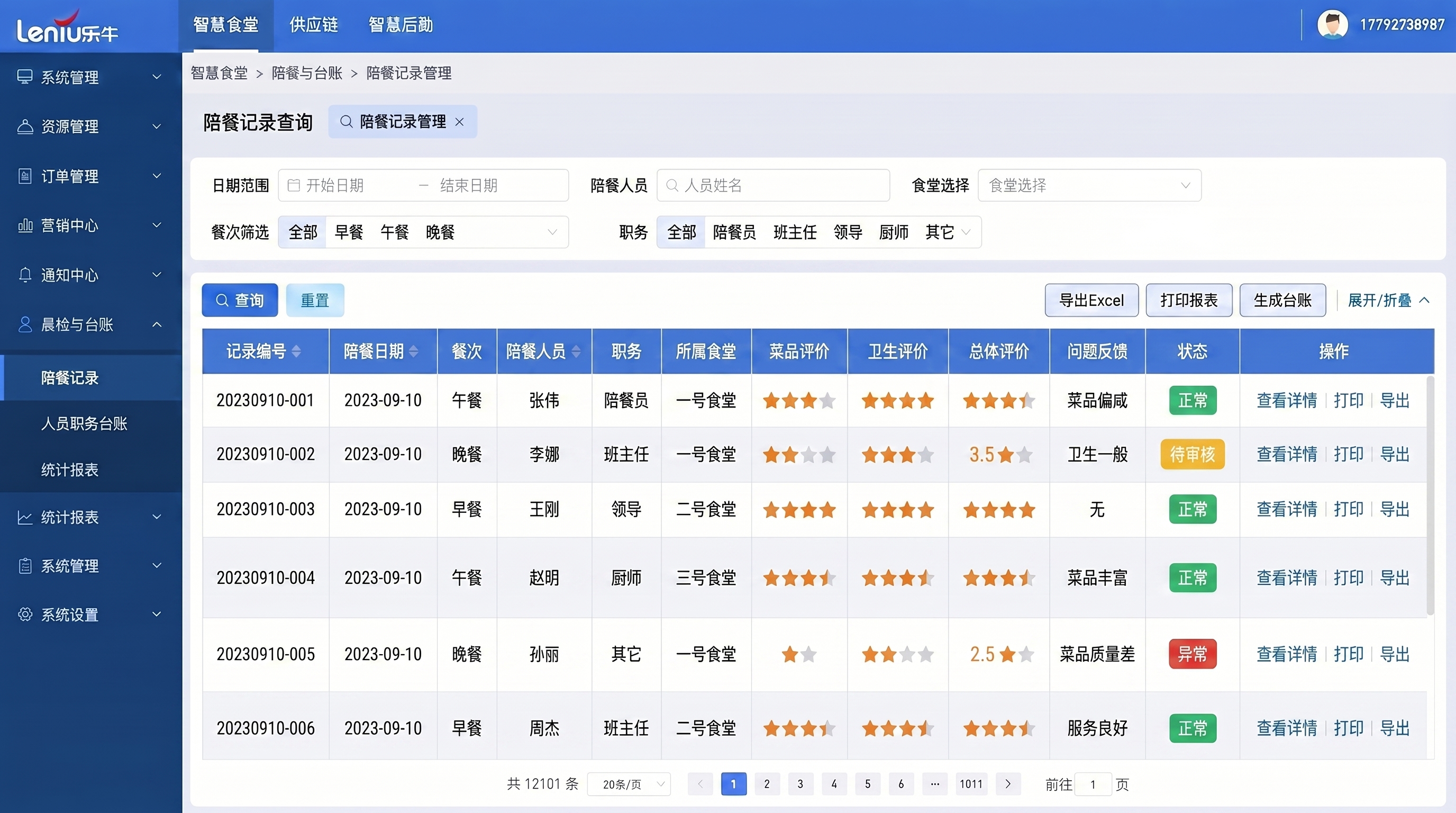Viewport: 1456px width, 813px height.
Task: Sort by 记录编号 column arrows
Action: (x=296, y=351)
